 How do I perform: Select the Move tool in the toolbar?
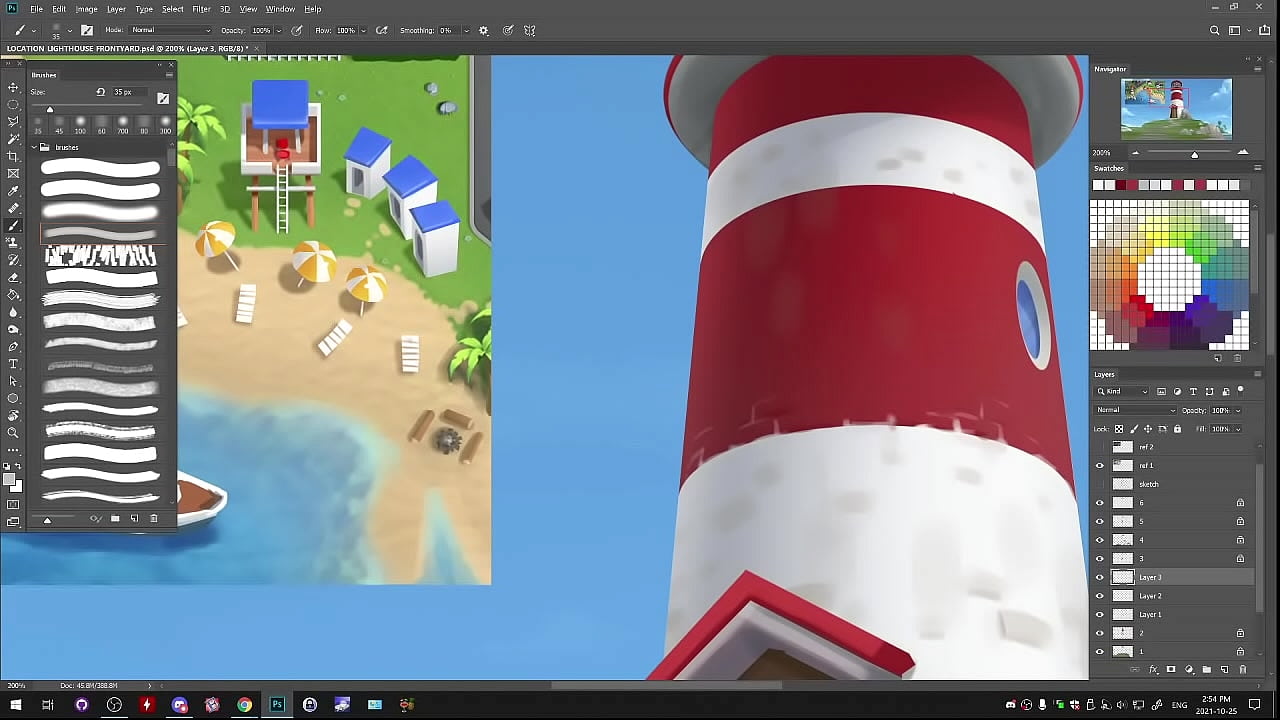click(x=13, y=87)
